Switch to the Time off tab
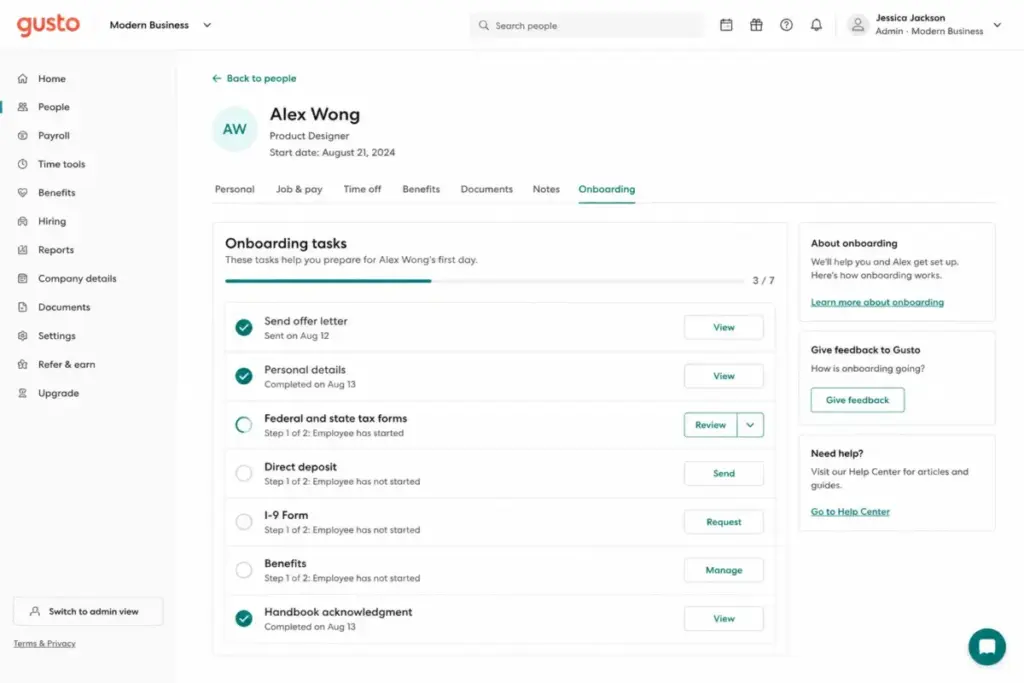1024x683 pixels. 362,189
